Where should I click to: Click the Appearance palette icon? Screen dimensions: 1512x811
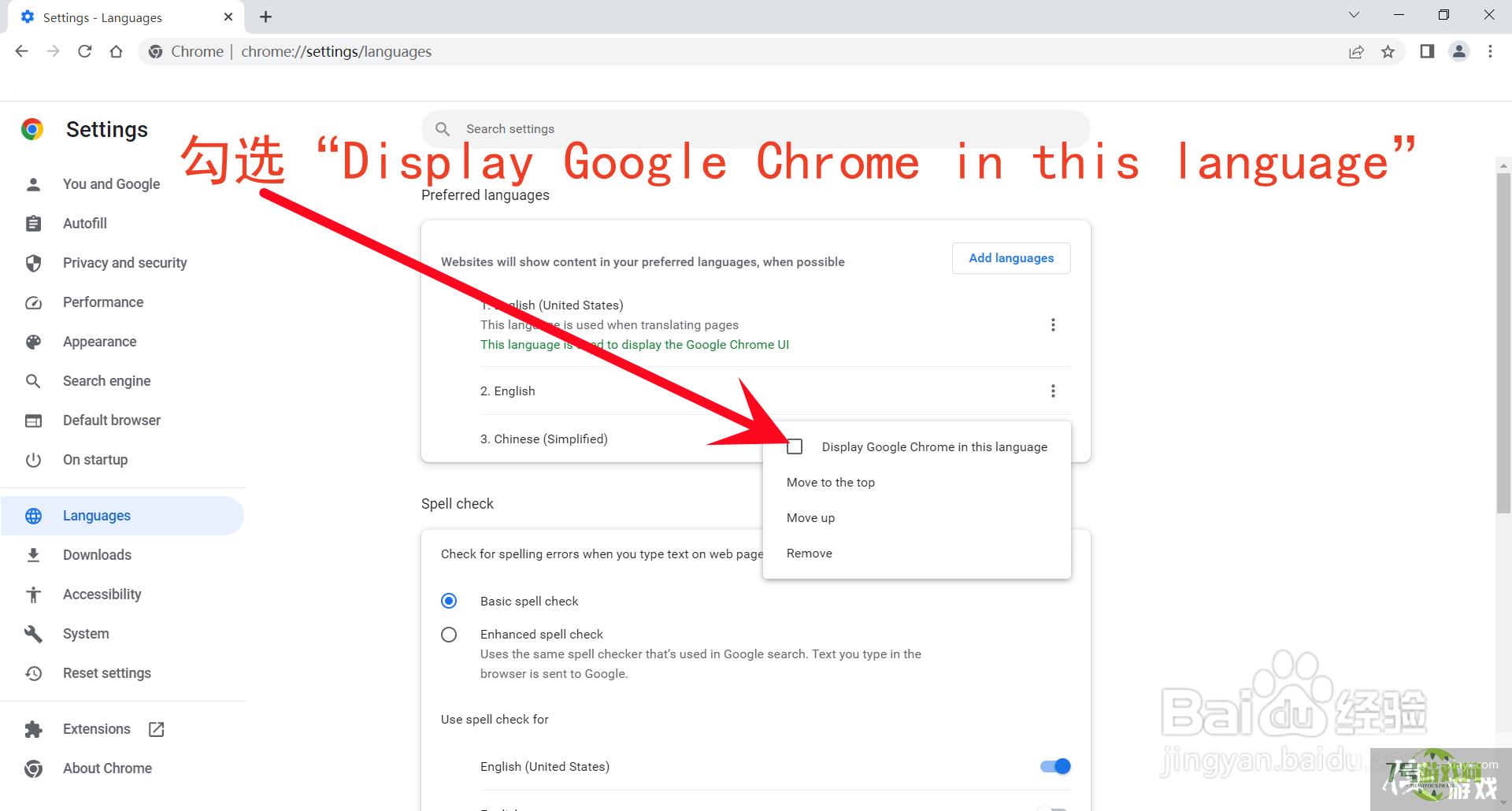point(33,342)
